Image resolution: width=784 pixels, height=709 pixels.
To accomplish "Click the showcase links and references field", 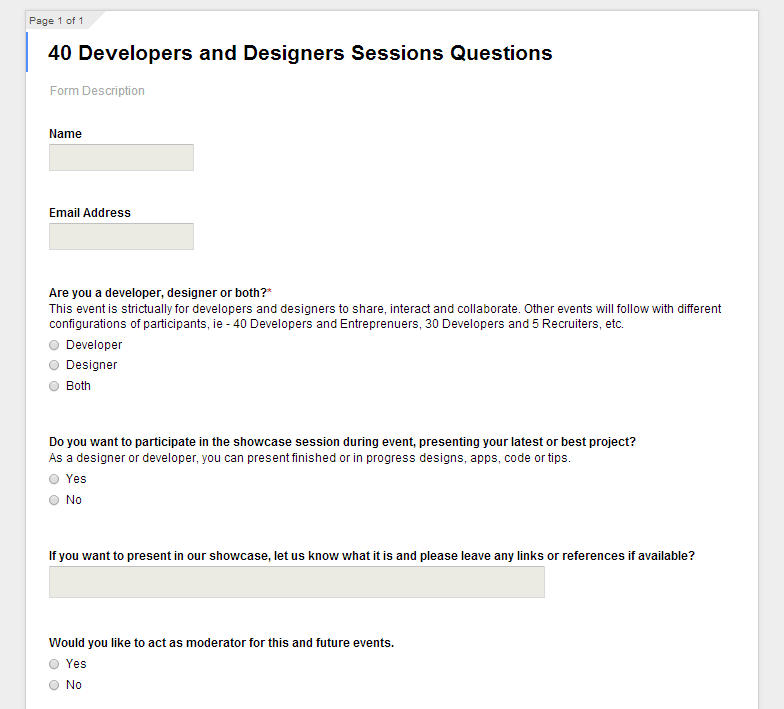I will point(296,582).
